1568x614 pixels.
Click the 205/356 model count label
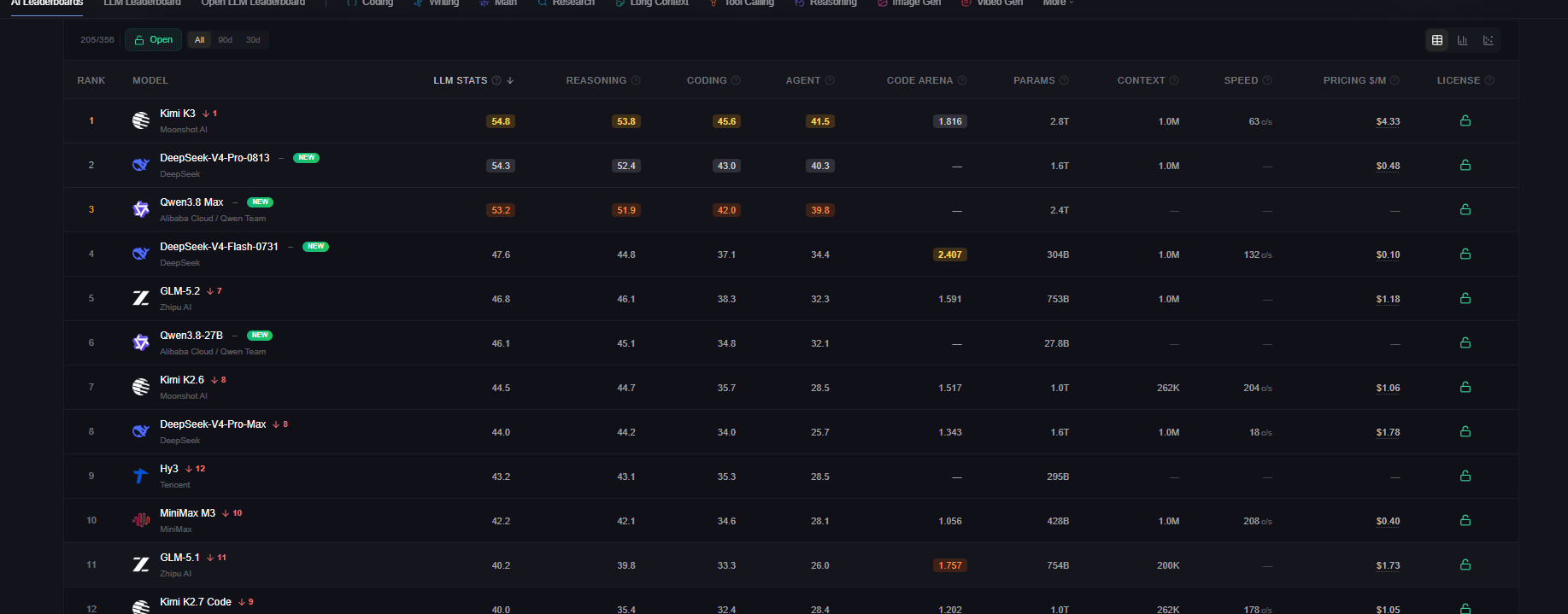tap(97, 40)
